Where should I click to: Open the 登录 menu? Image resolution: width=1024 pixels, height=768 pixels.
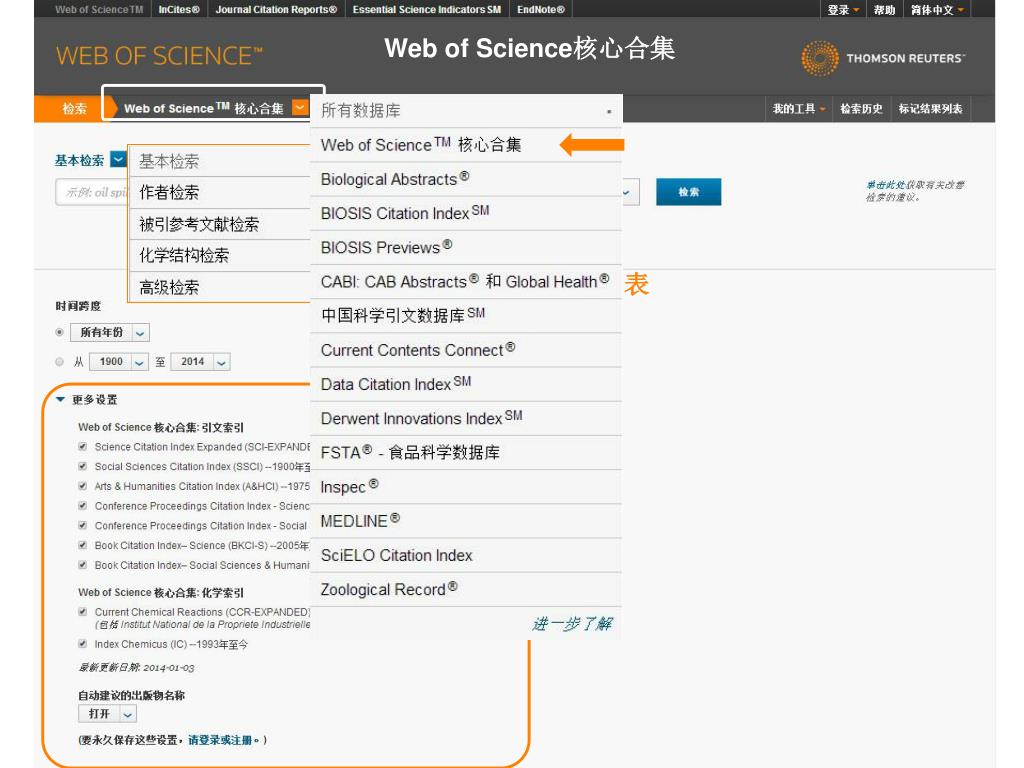pyautogui.click(x=843, y=10)
